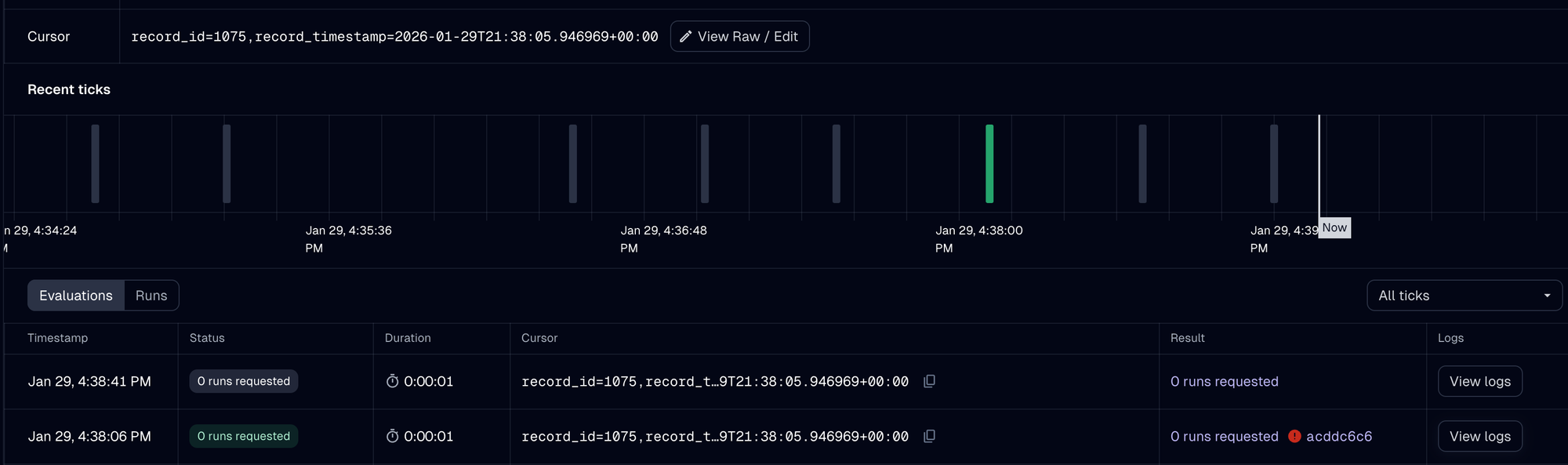
Task: Click the green status tag in the 4:38:06 PM row
Action: point(243,436)
